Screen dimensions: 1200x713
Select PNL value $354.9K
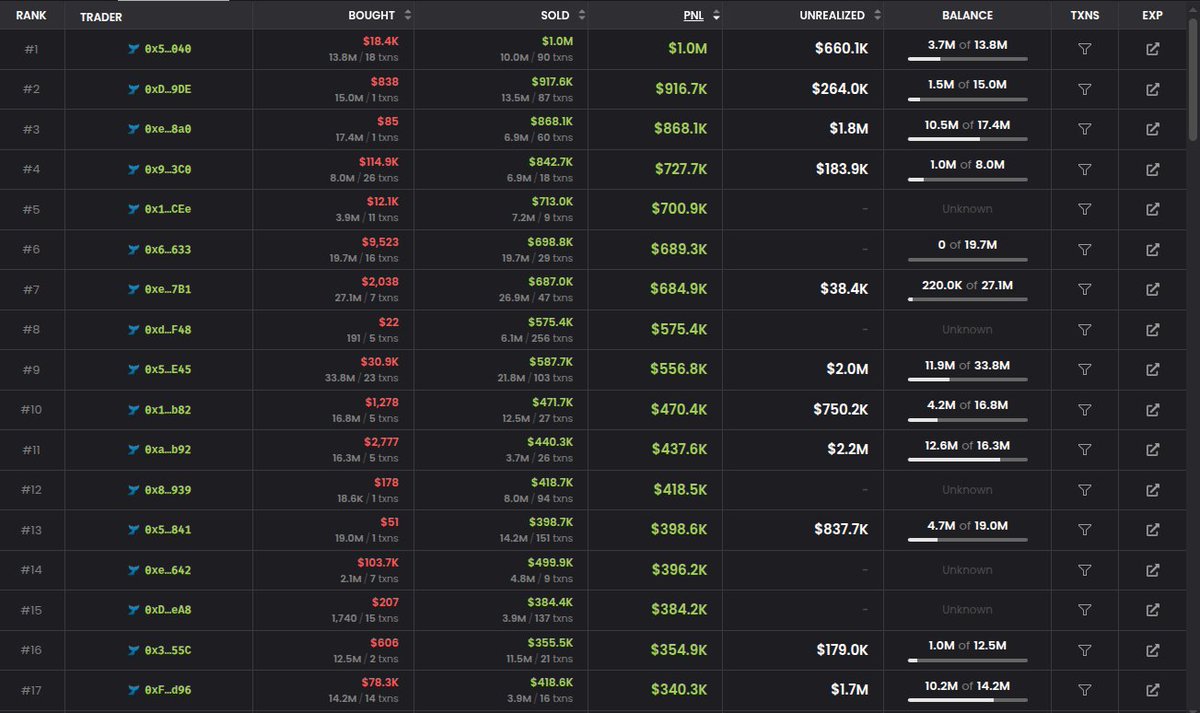point(679,650)
